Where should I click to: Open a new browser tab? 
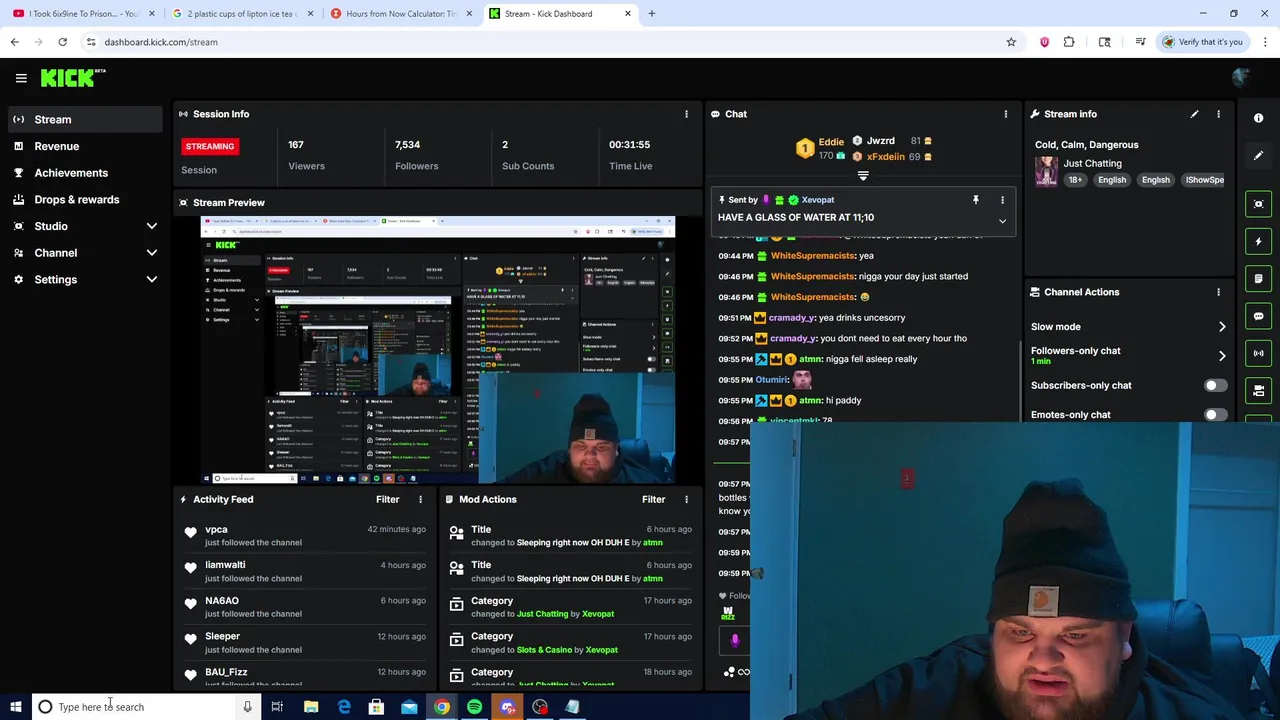tap(652, 14)
